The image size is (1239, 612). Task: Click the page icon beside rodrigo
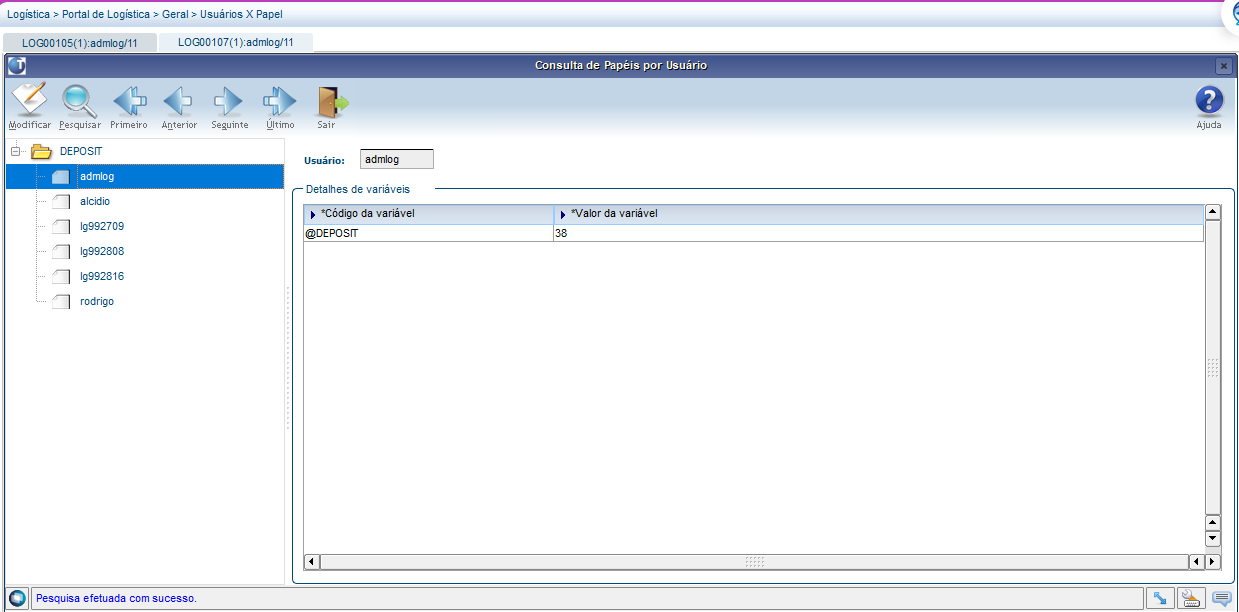pos(61,301)
